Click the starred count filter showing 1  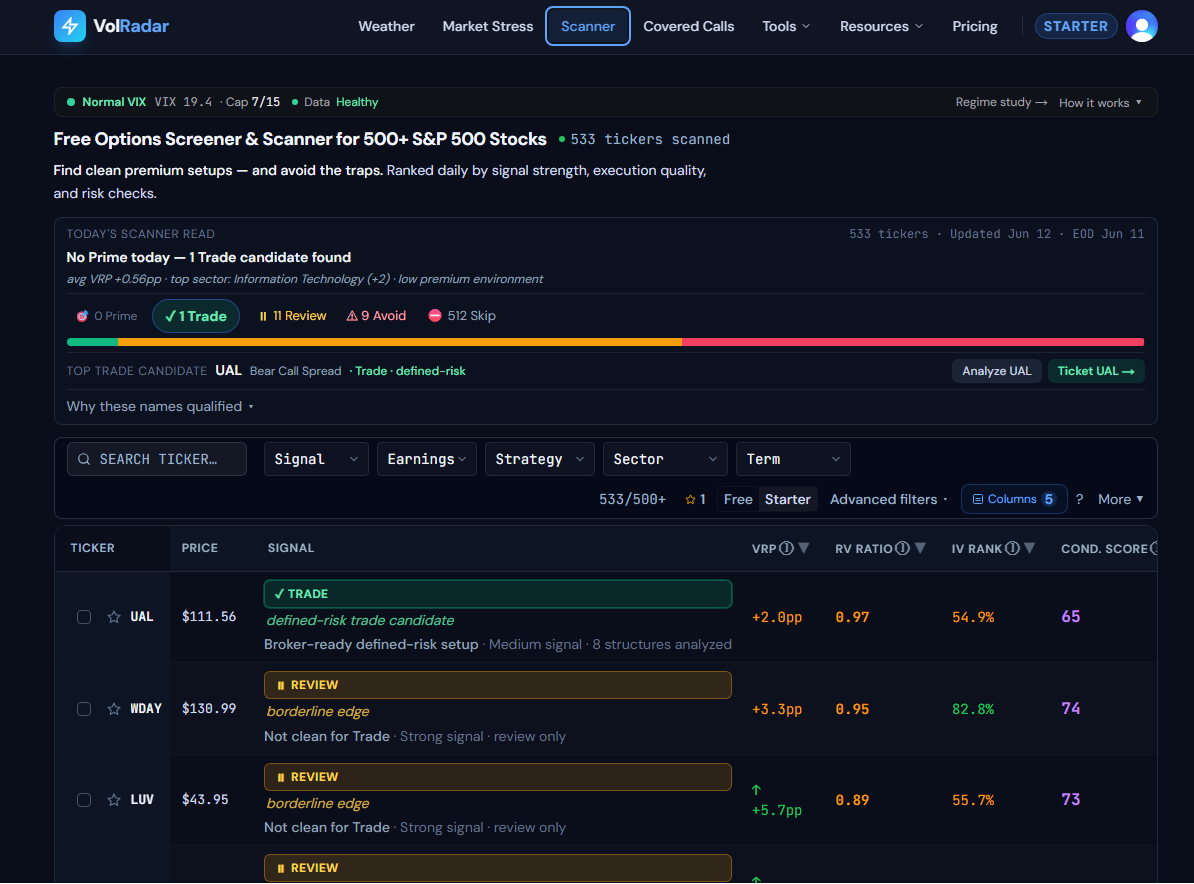click(695, 499)
